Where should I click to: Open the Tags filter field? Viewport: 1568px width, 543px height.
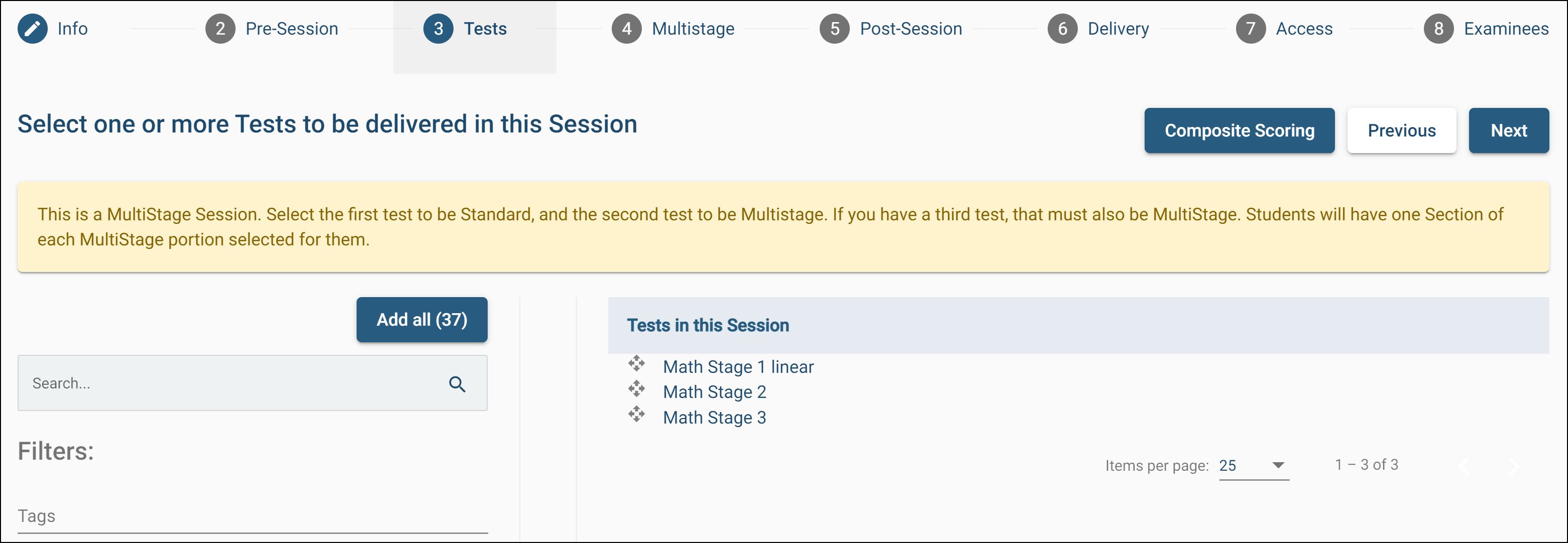[x=252, y=516]
